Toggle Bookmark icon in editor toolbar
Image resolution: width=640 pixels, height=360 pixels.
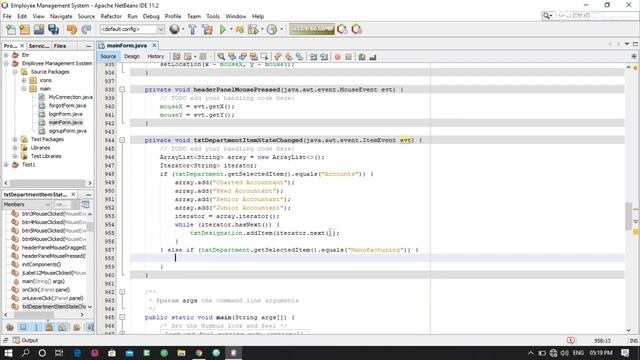[x=300, y=57]
